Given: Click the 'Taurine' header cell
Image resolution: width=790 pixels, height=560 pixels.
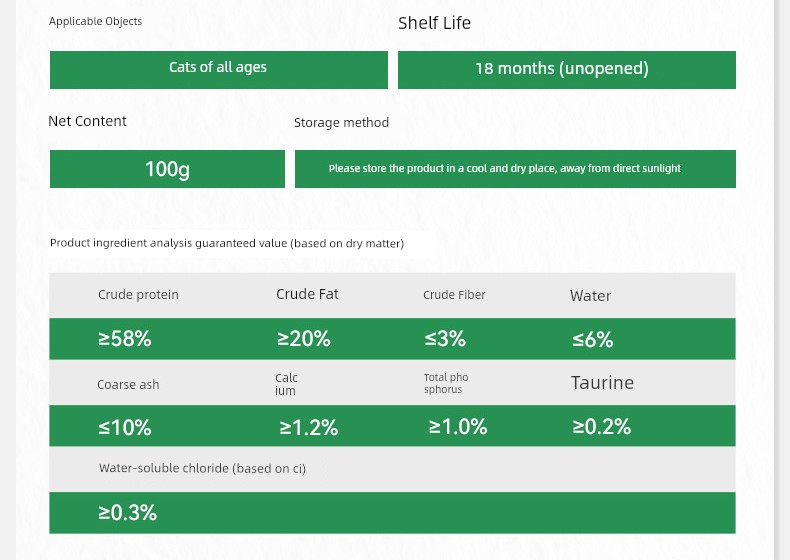Looking at the screenshot, I should pyautogui.click(x=602, y=383).
